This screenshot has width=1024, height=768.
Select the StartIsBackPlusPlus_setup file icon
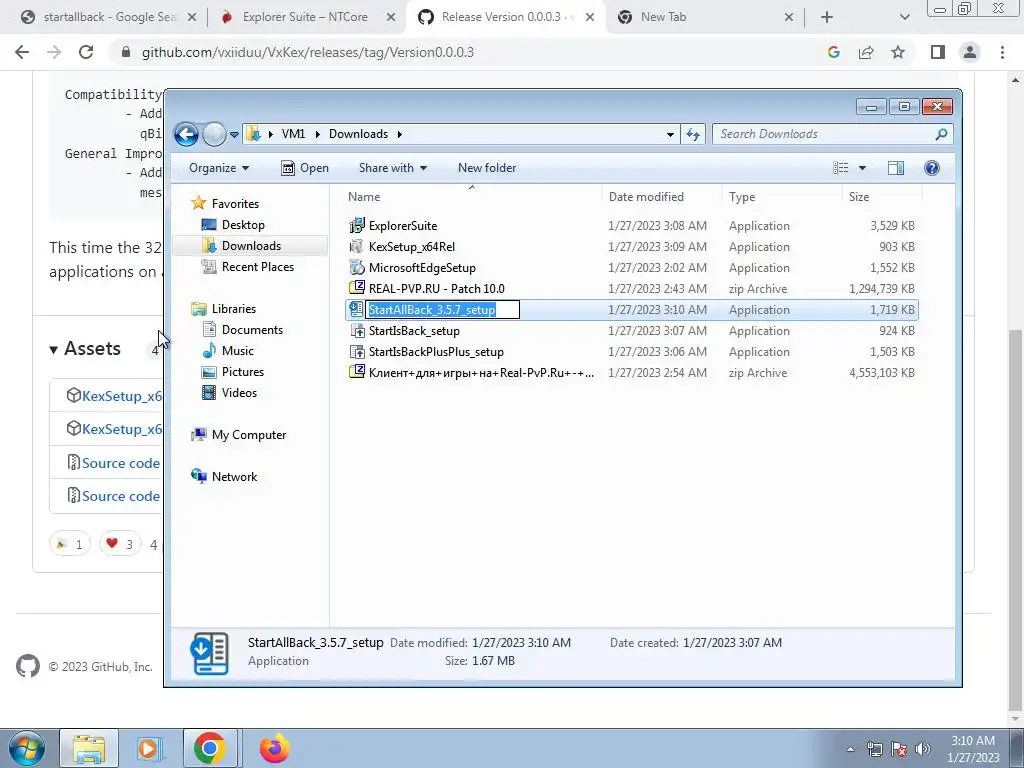click(357, 352)
